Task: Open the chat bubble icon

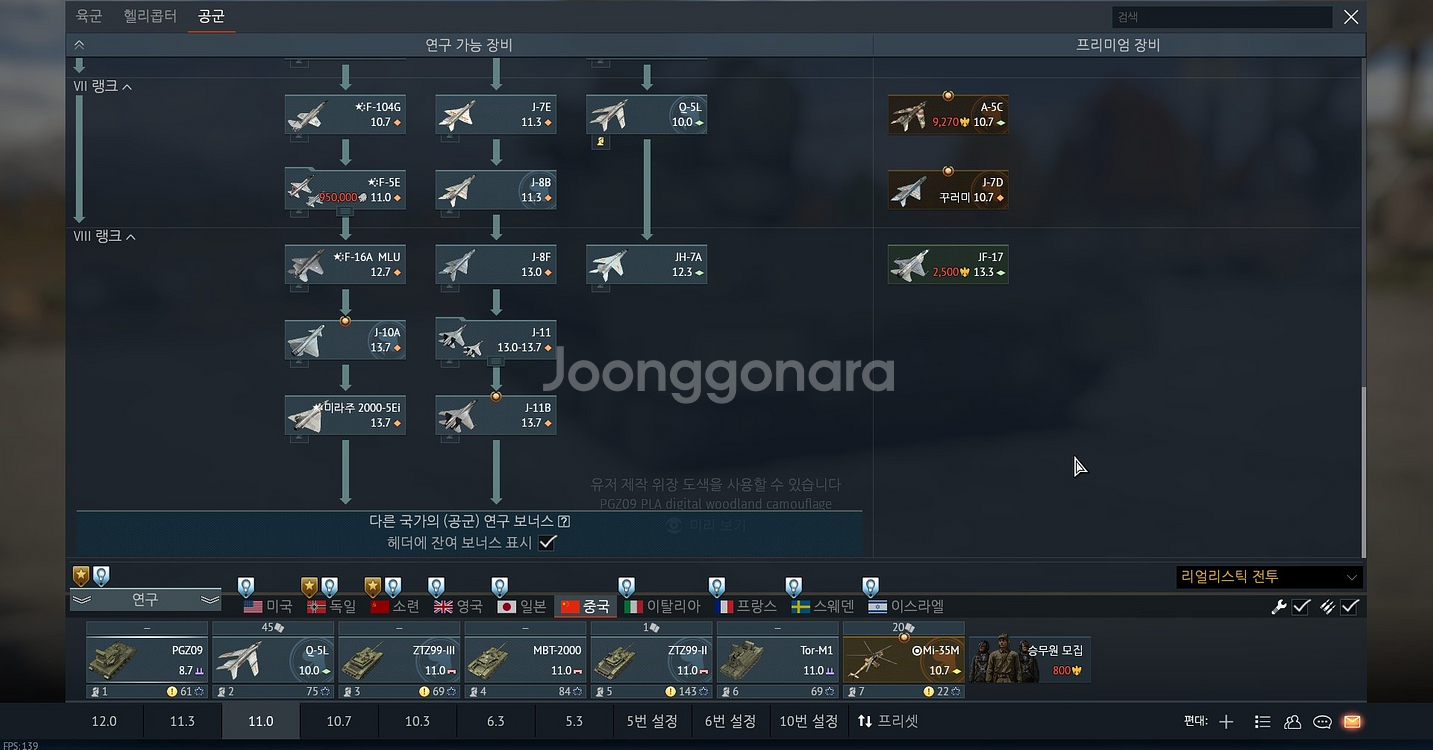Action: pyautogui.click(x=1322, y=721)
